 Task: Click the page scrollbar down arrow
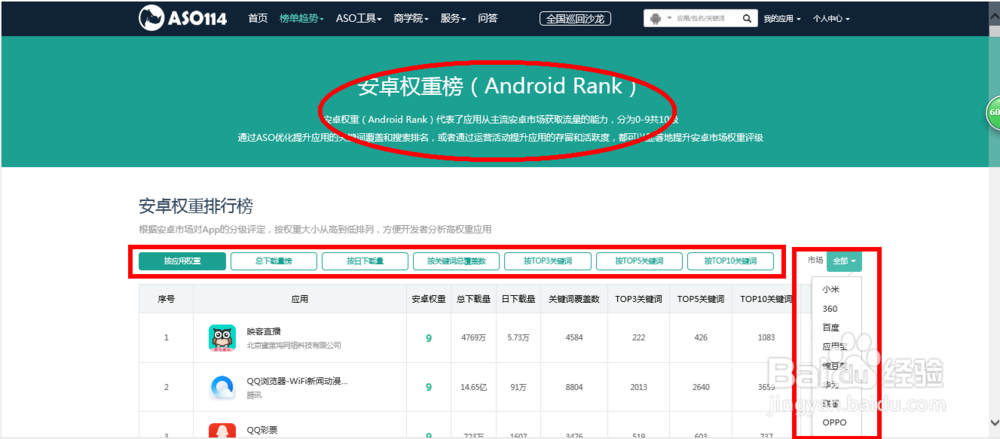coord(994,422)
